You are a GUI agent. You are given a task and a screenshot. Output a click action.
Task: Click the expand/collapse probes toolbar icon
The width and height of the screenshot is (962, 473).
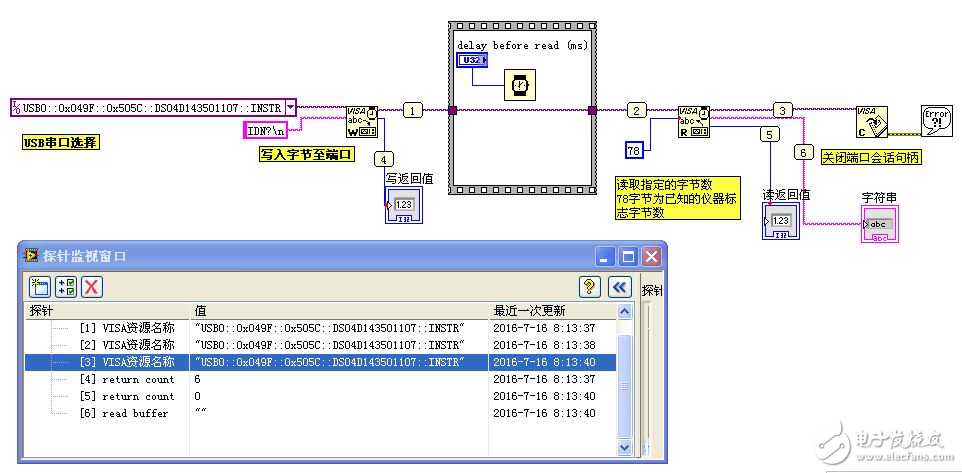pos(66,286)
